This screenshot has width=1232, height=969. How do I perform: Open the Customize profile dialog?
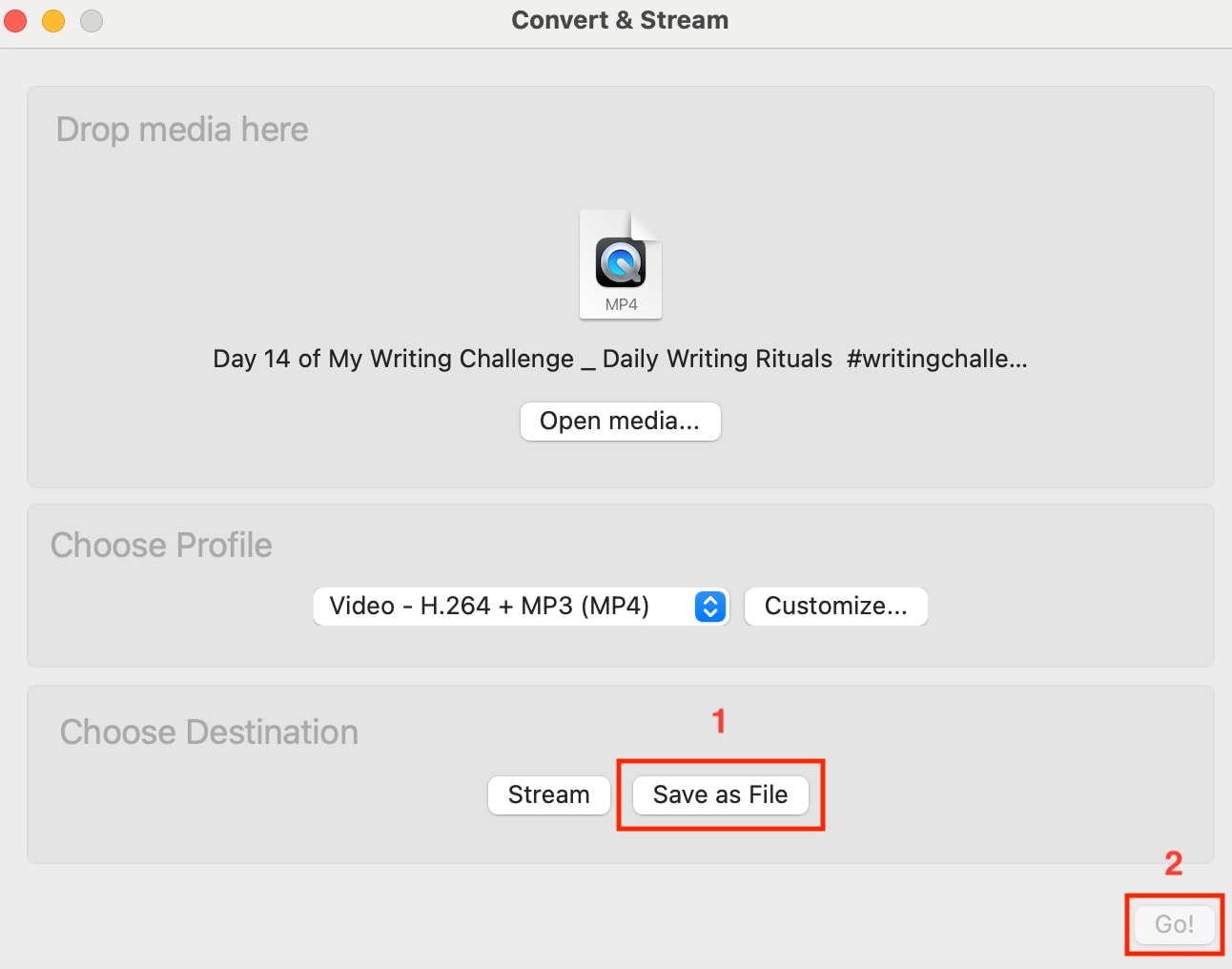coord(835,607)
